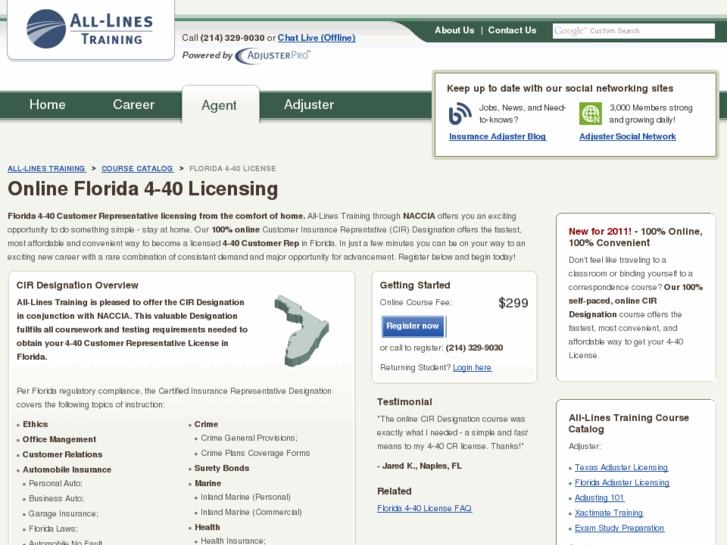Viewport: 727px width, 545px height.
Task: Click the Chat Live (Offline) link
Action: click(x=317, y=38)
